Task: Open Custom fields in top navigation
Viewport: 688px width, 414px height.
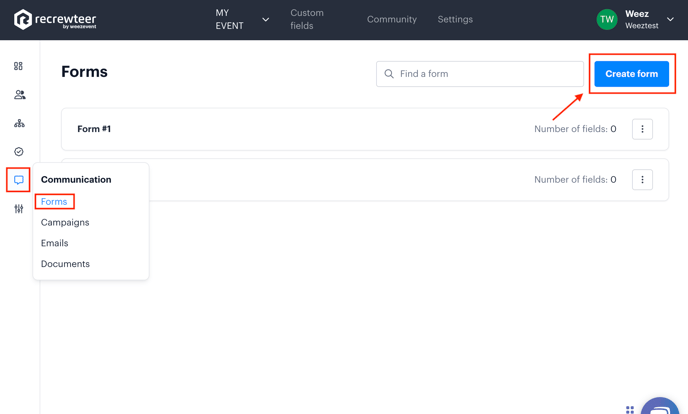Action: pos(307,19)
